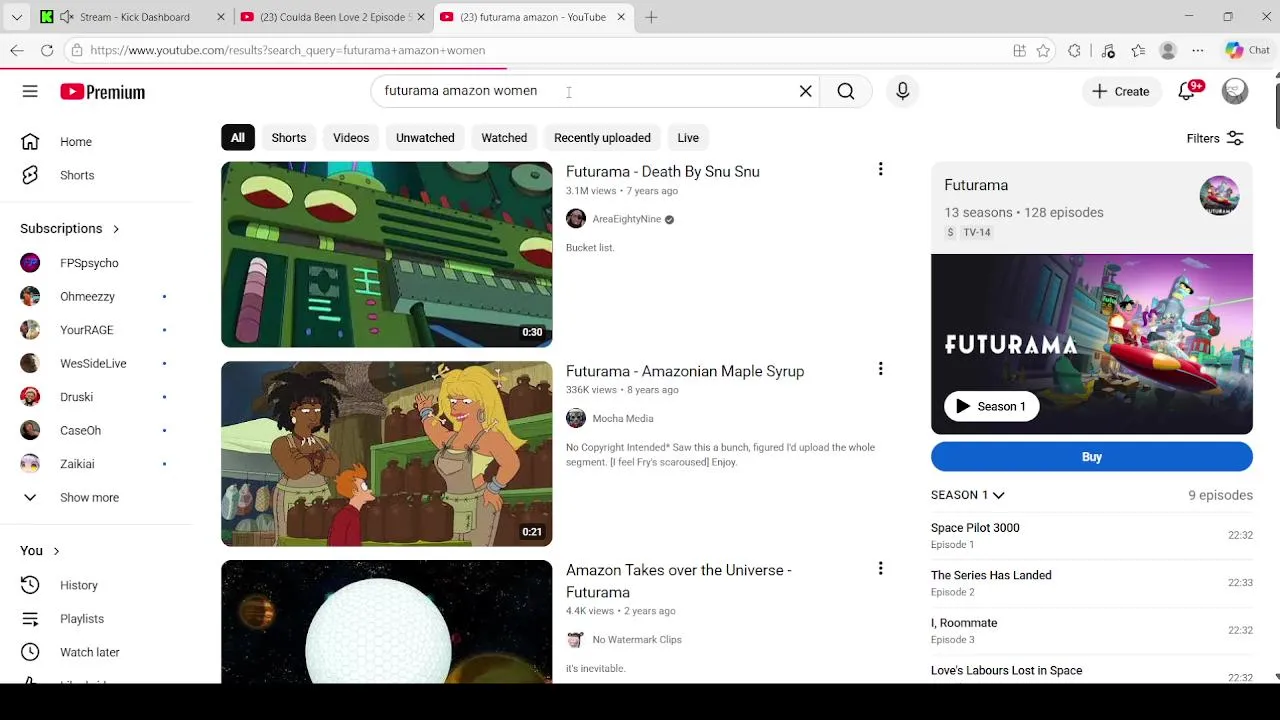Add page to favorites star
This screenshot has width=1280, height=720.
tap(1043, 50)
